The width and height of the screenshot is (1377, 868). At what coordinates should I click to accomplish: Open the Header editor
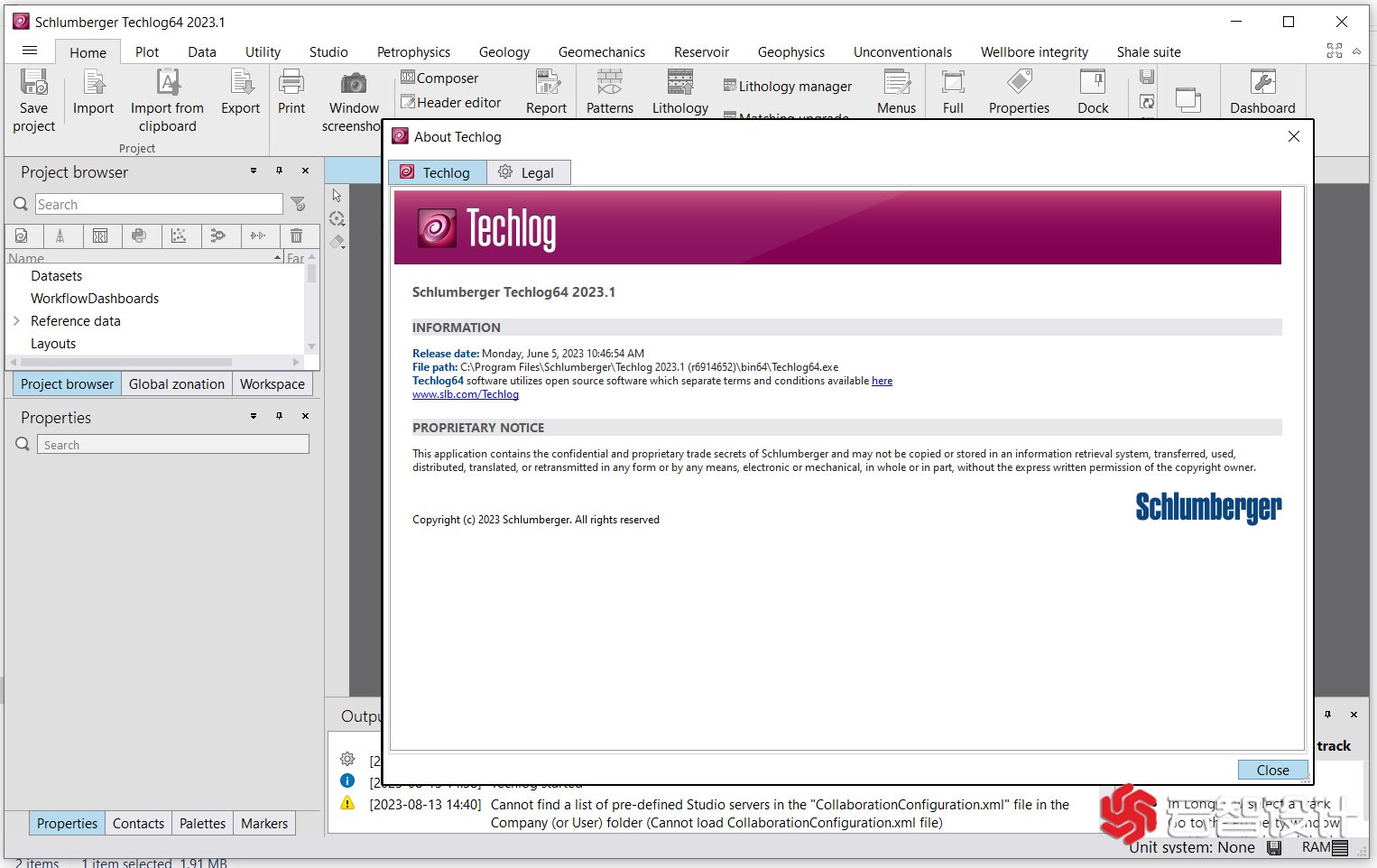tap(450, 103)
